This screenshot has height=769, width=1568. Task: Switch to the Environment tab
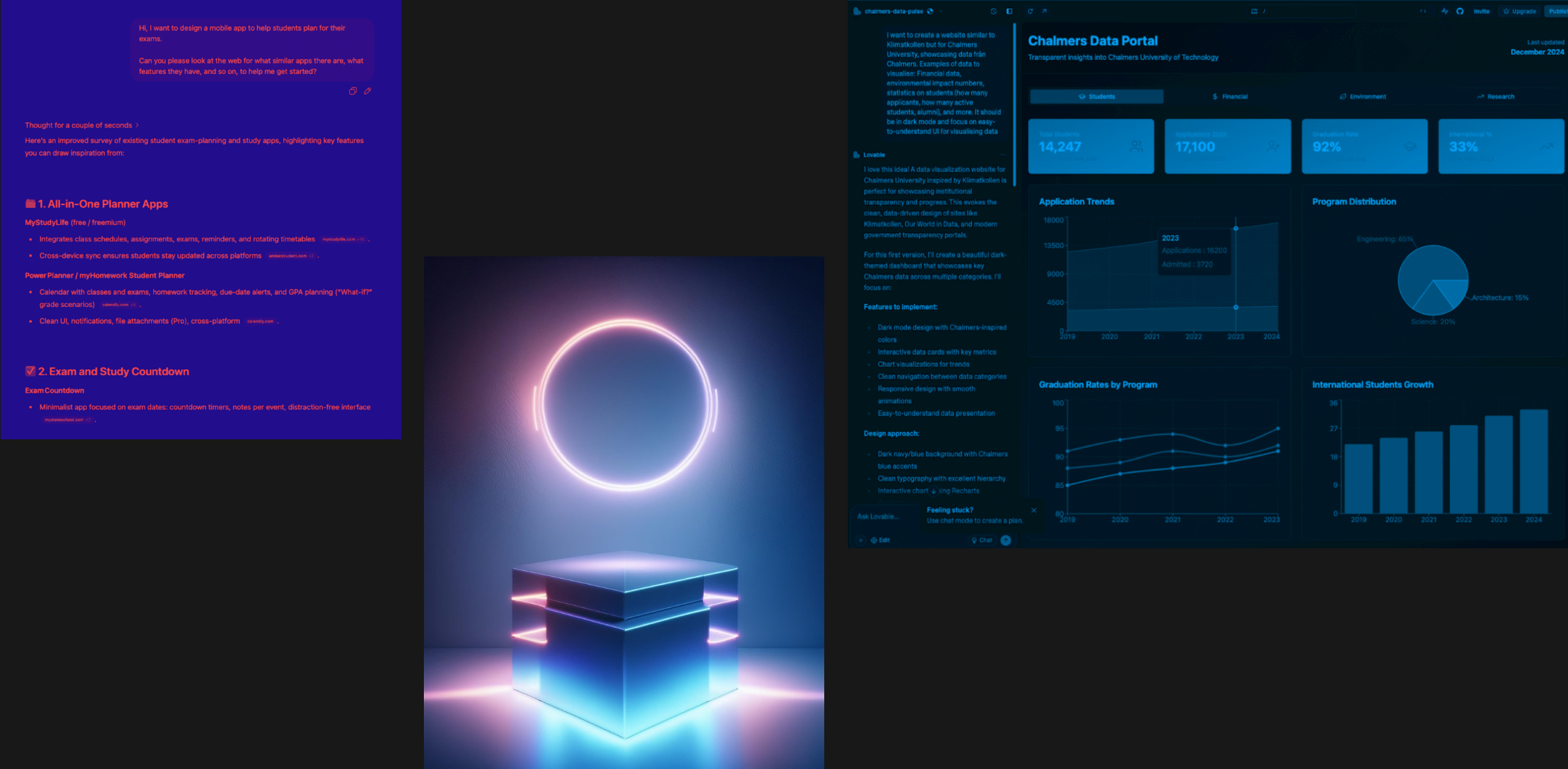click(1363, 97)
